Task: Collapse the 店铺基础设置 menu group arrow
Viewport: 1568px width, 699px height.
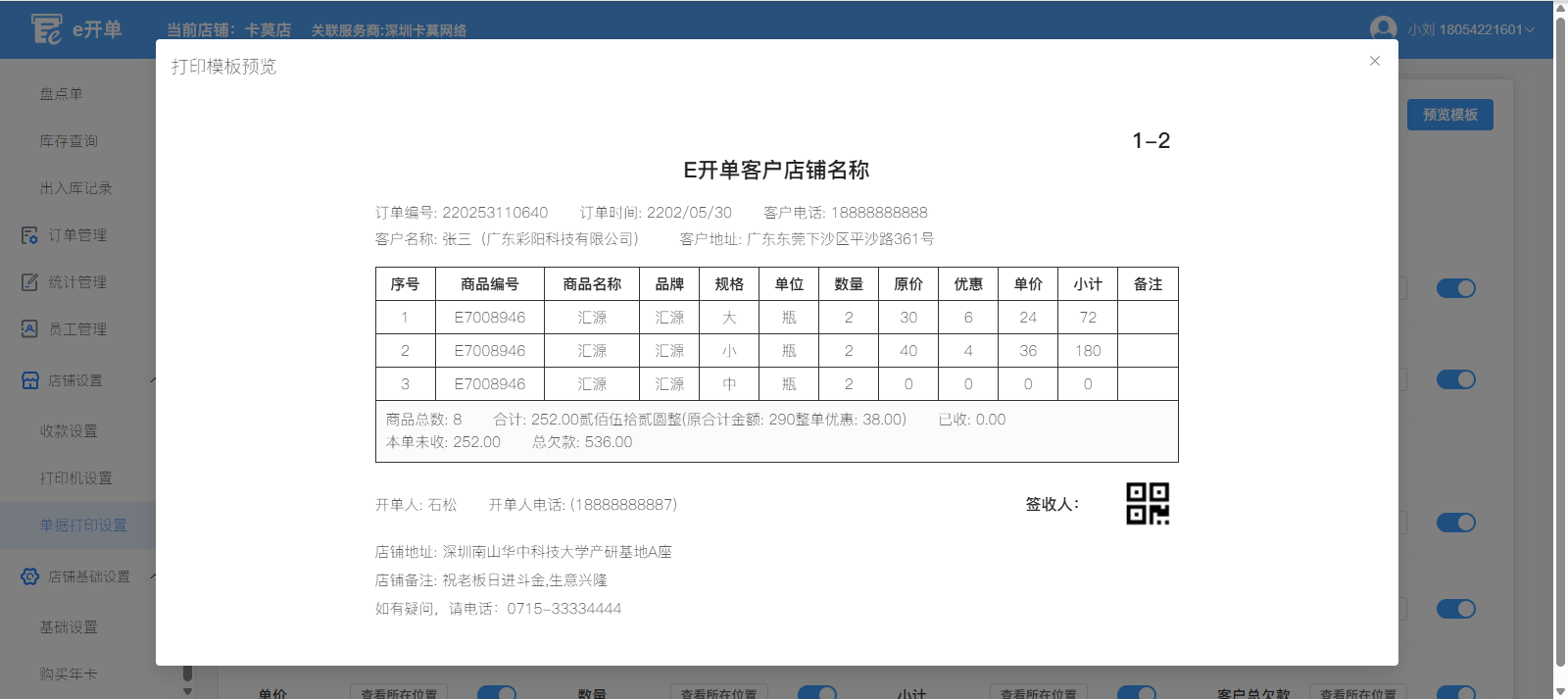Action: coord(153,576)
